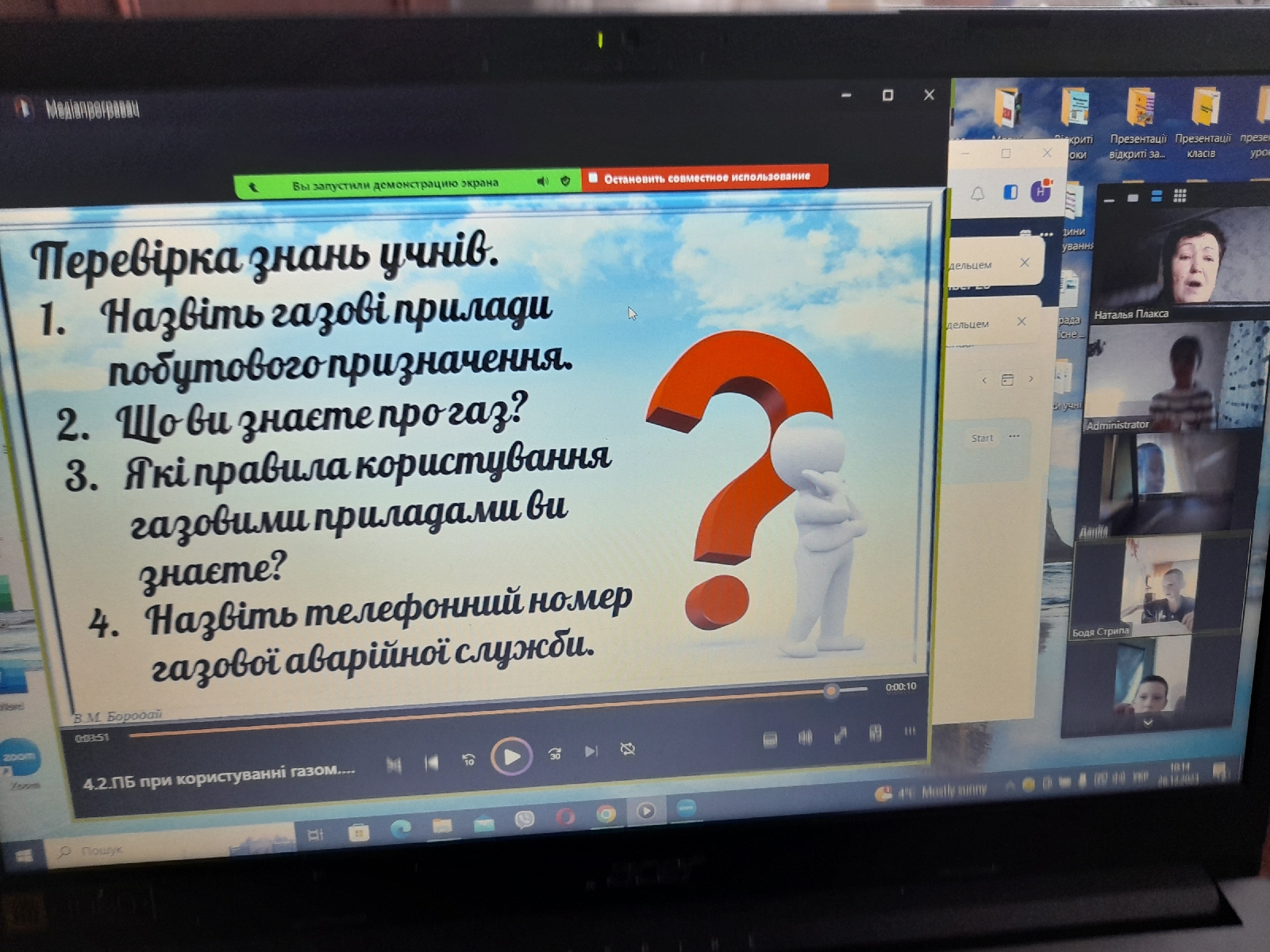Open Microsoft Edge from taskbar
The width and height of the screenshot is (1270, 952).
(400, 828)
